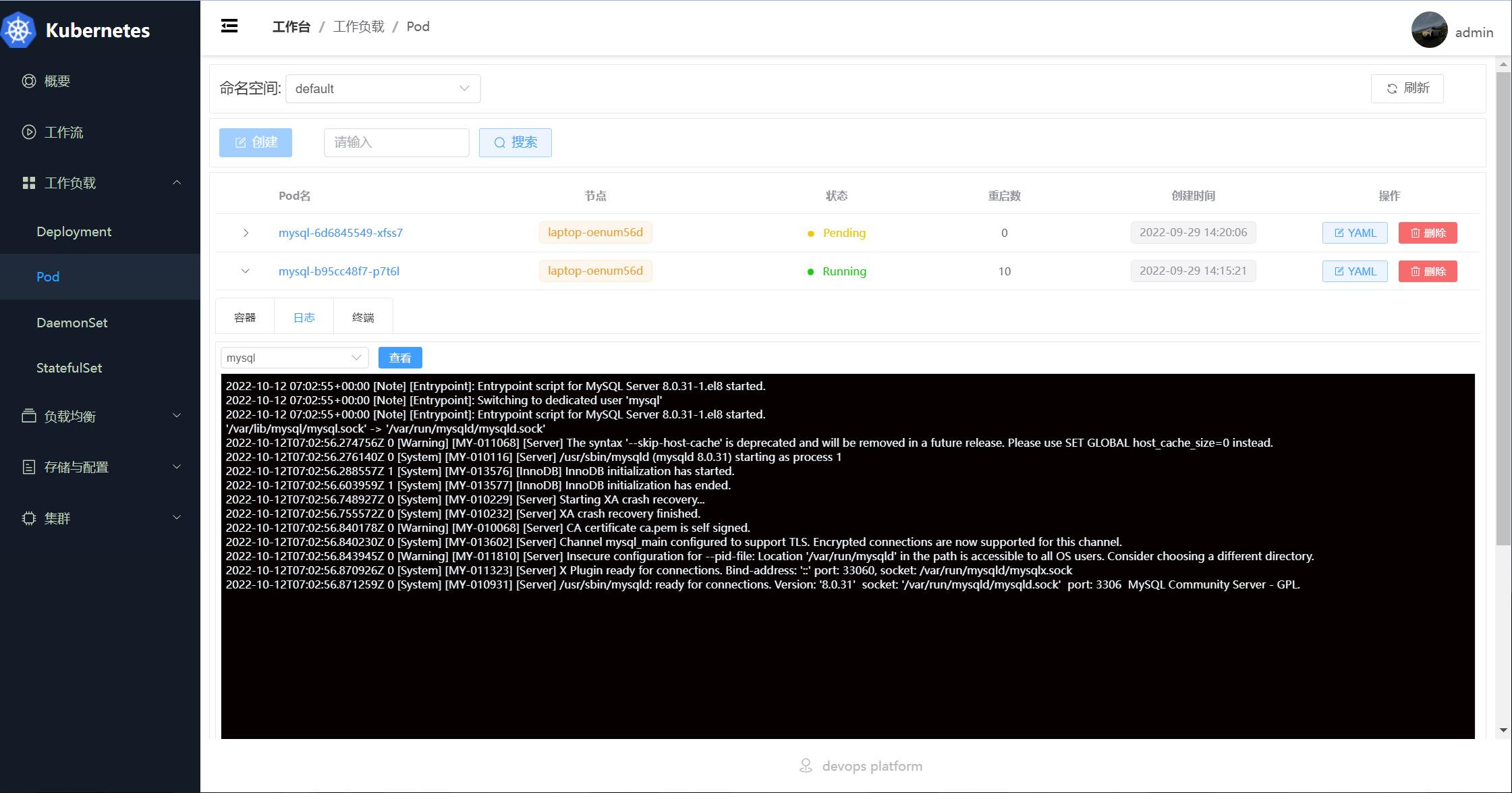Image resolution: width=1512 pixels, height=793 pixels.
Task: Click the 查看 view logs button
Action: 400,358
